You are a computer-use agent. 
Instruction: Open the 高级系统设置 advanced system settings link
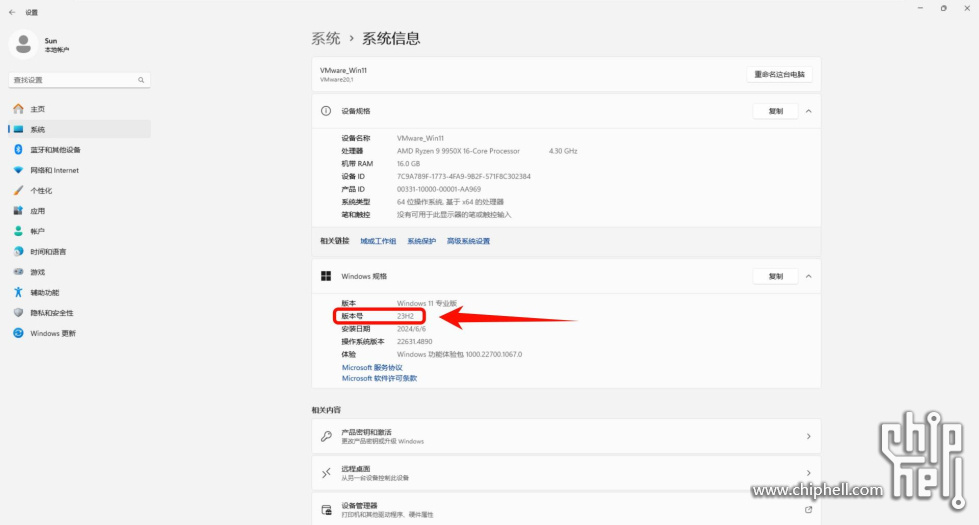[468, 241]
